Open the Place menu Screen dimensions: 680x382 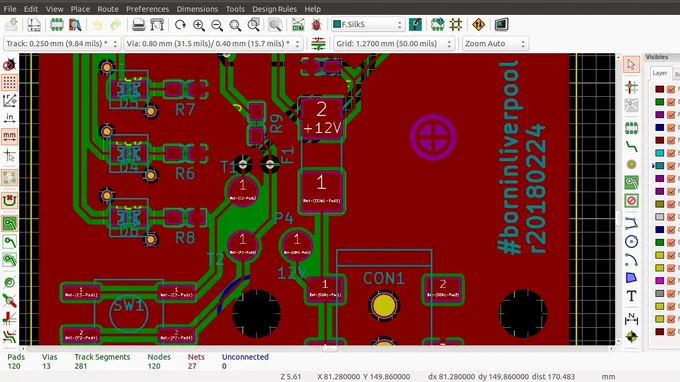tap(80, 9)
